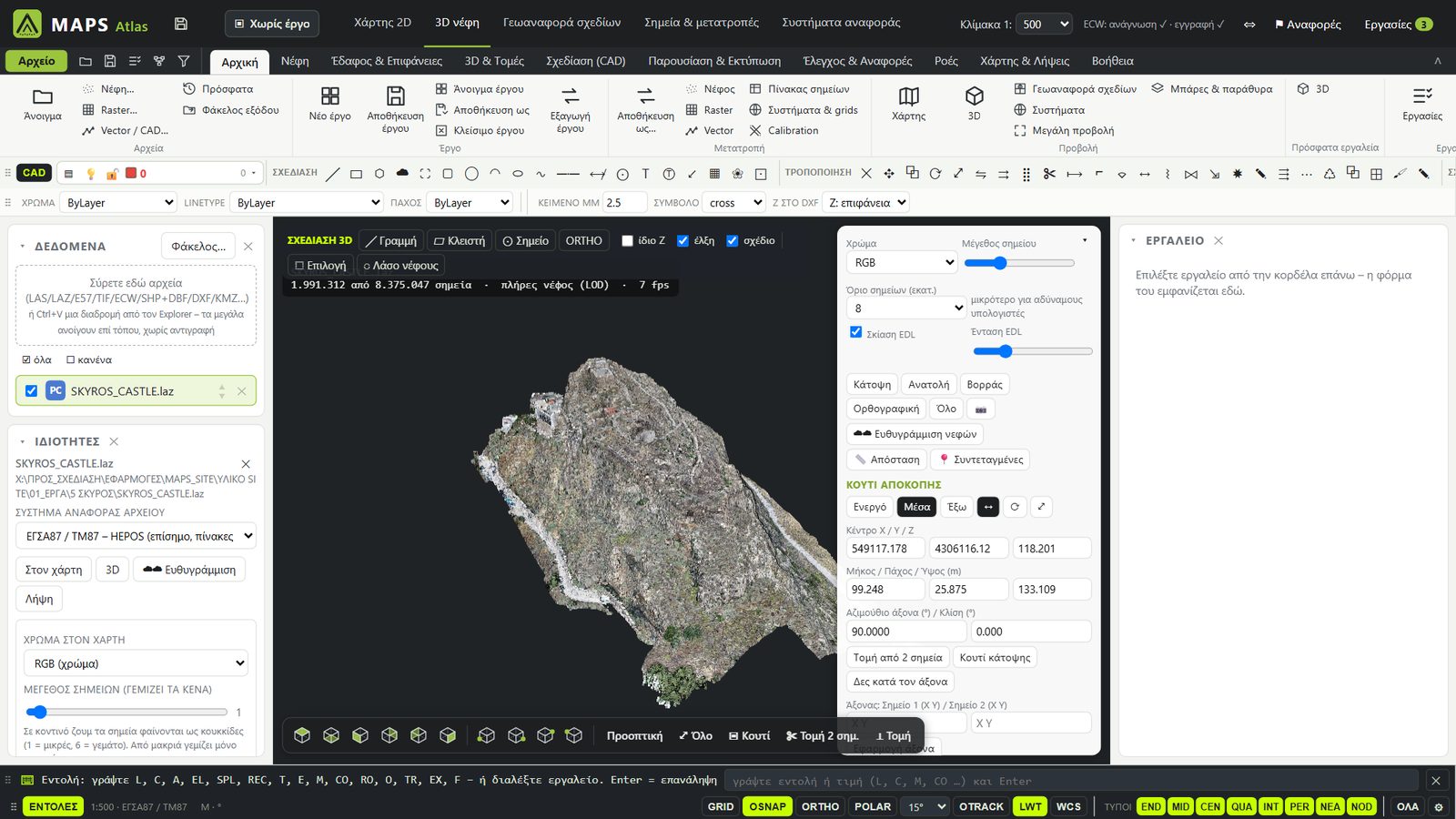The width and height of the screenshot is (1456, 819).
Task: Click the 3D cube ribbon button
Action: pos(974,104)
